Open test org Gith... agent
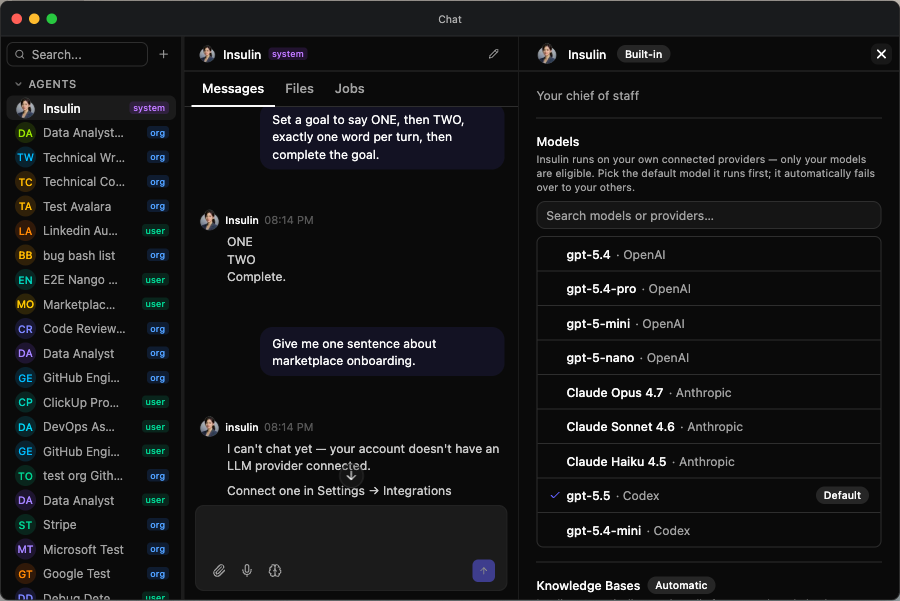Viewport: 900px width, 601px height. click(x=91, y=476)
